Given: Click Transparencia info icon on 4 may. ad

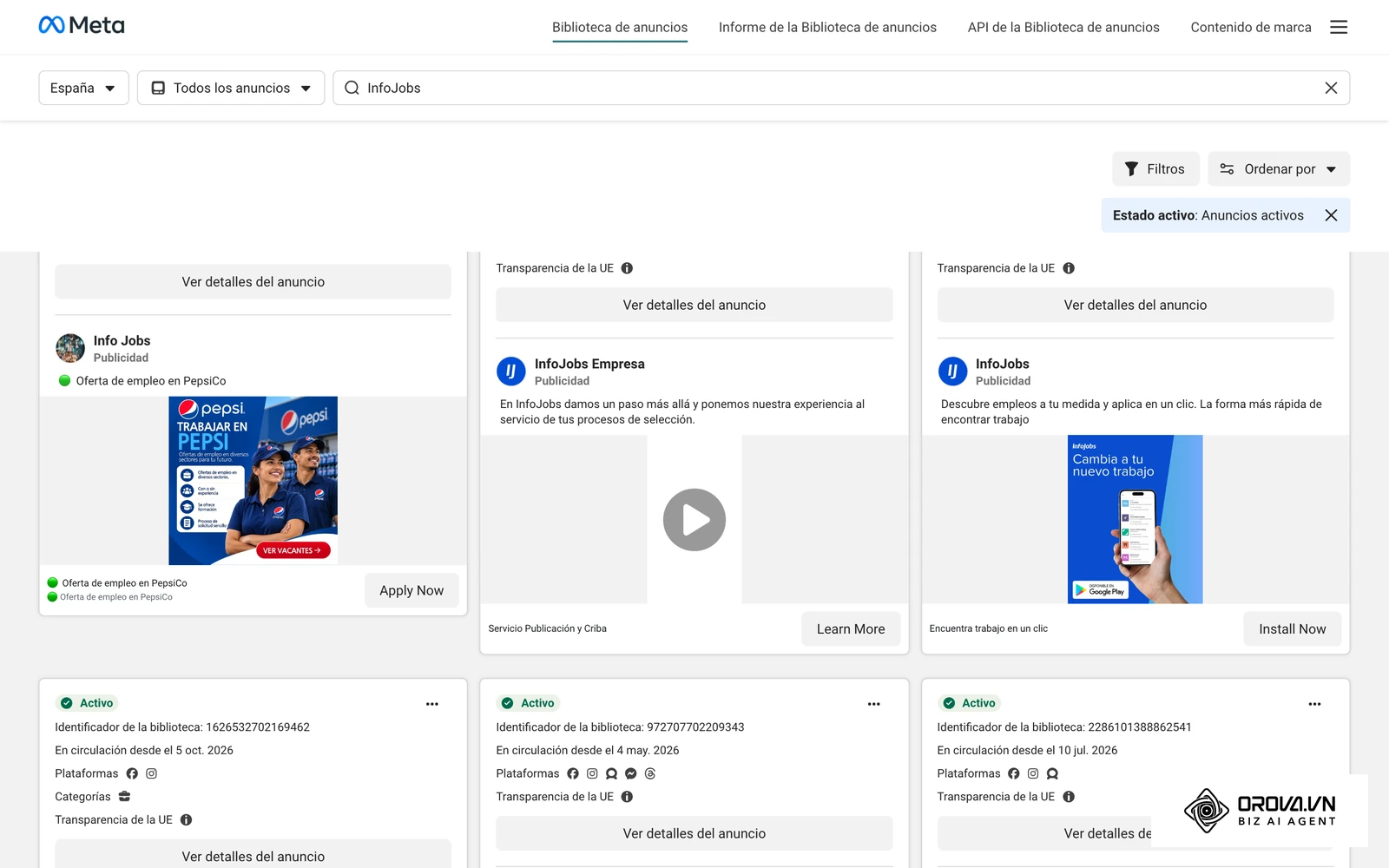Looking at the screenshot, I should tap(627, 797).
